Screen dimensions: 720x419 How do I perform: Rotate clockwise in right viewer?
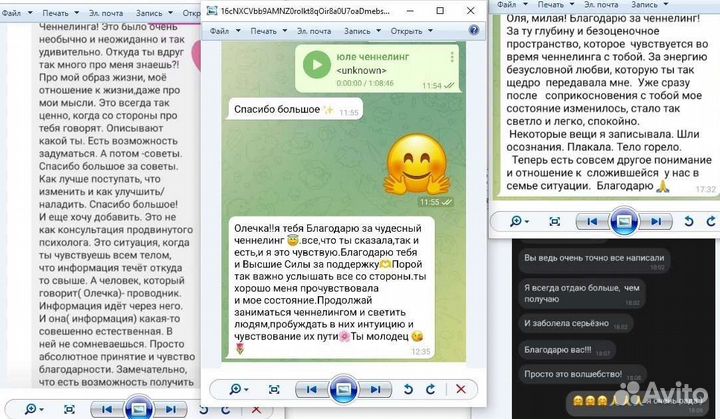point(711,221)
